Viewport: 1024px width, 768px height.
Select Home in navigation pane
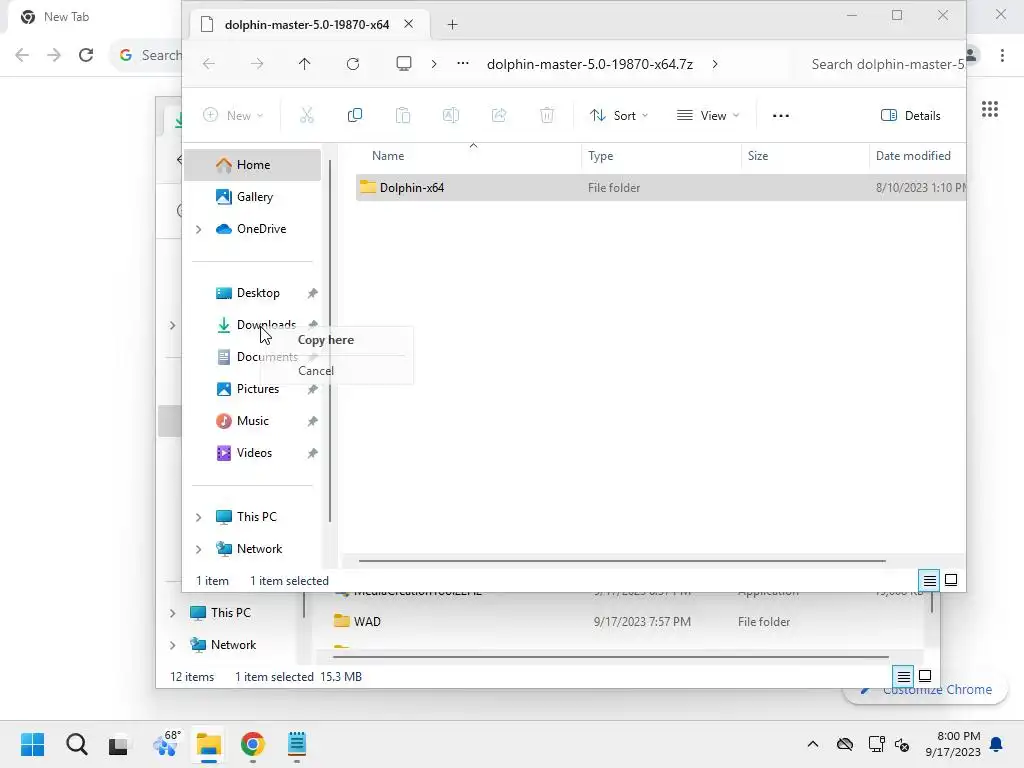252,165
